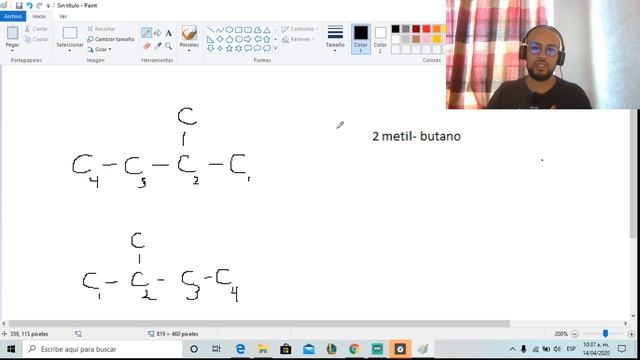
Task: Open the Windows Start menu
Action: tap(11, 349)
